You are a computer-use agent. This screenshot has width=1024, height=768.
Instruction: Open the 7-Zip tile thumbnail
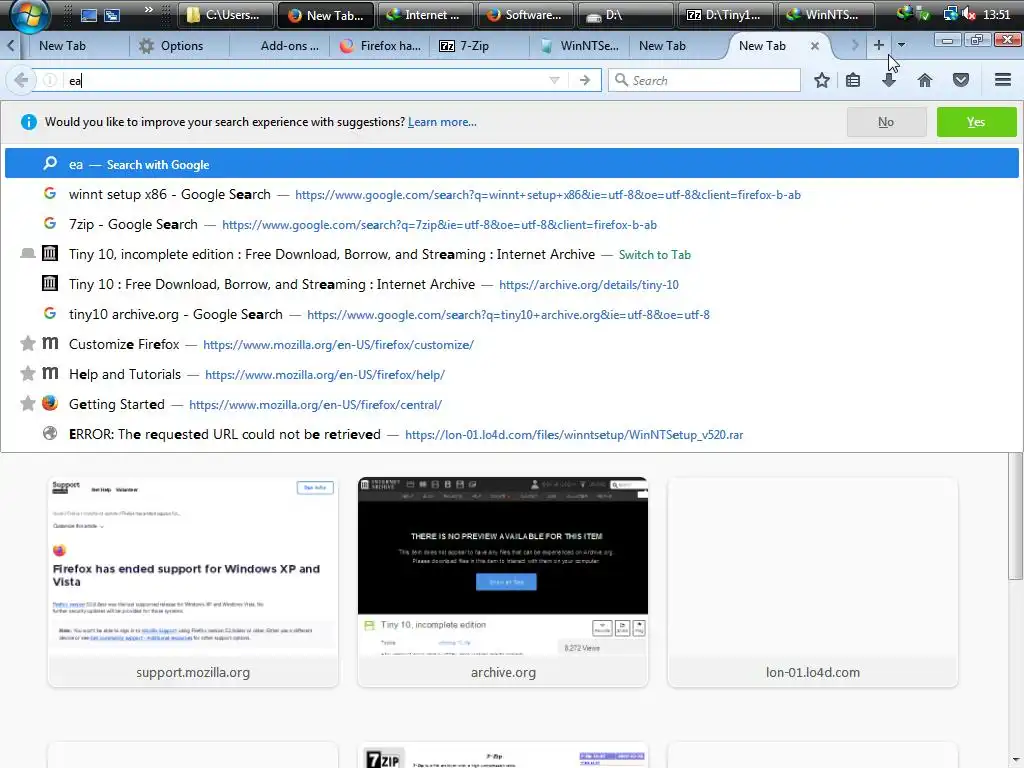tap(503, 756)
